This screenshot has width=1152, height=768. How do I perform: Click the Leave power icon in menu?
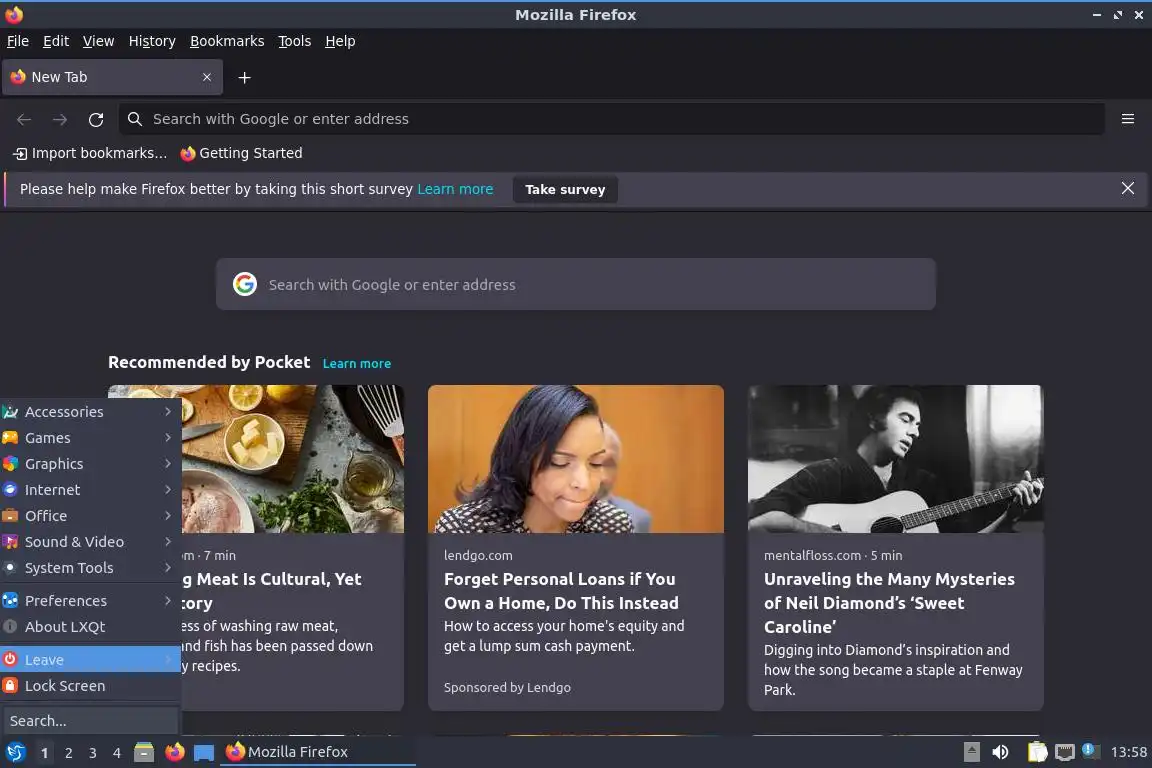coord(10,659)
